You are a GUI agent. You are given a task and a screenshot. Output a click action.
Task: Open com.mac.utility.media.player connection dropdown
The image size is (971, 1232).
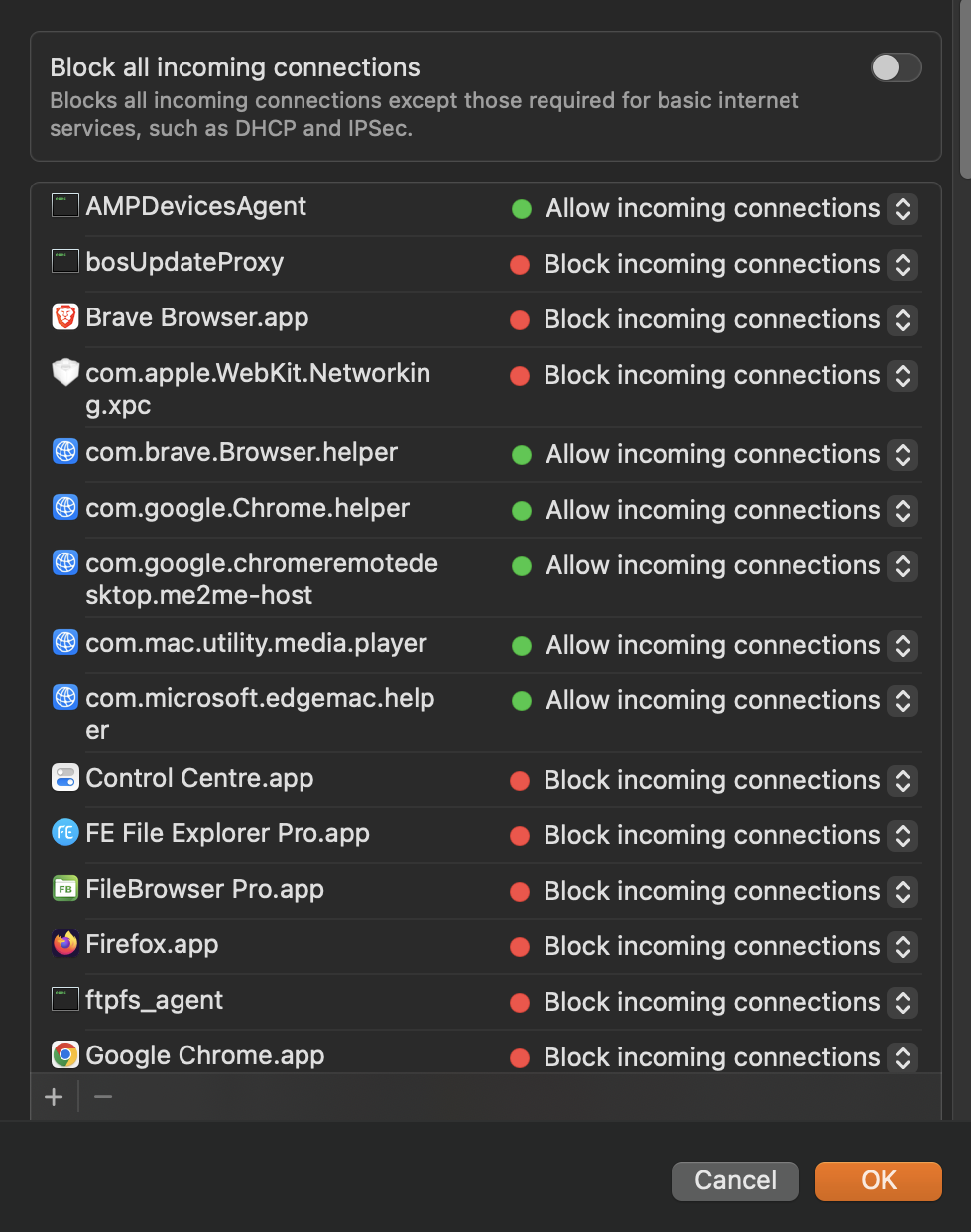tap(902, 646)
